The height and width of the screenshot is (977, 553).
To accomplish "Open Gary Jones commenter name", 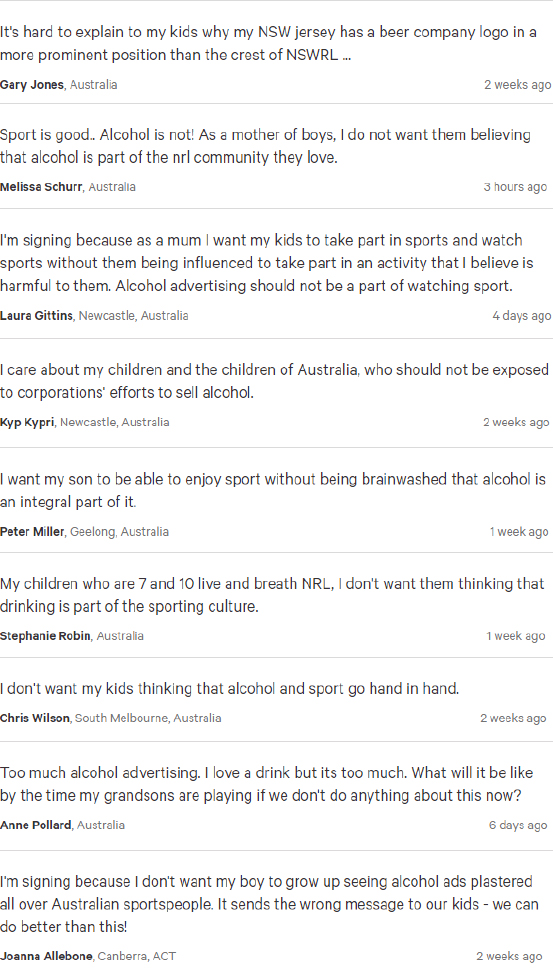I will tap(32, 85).
